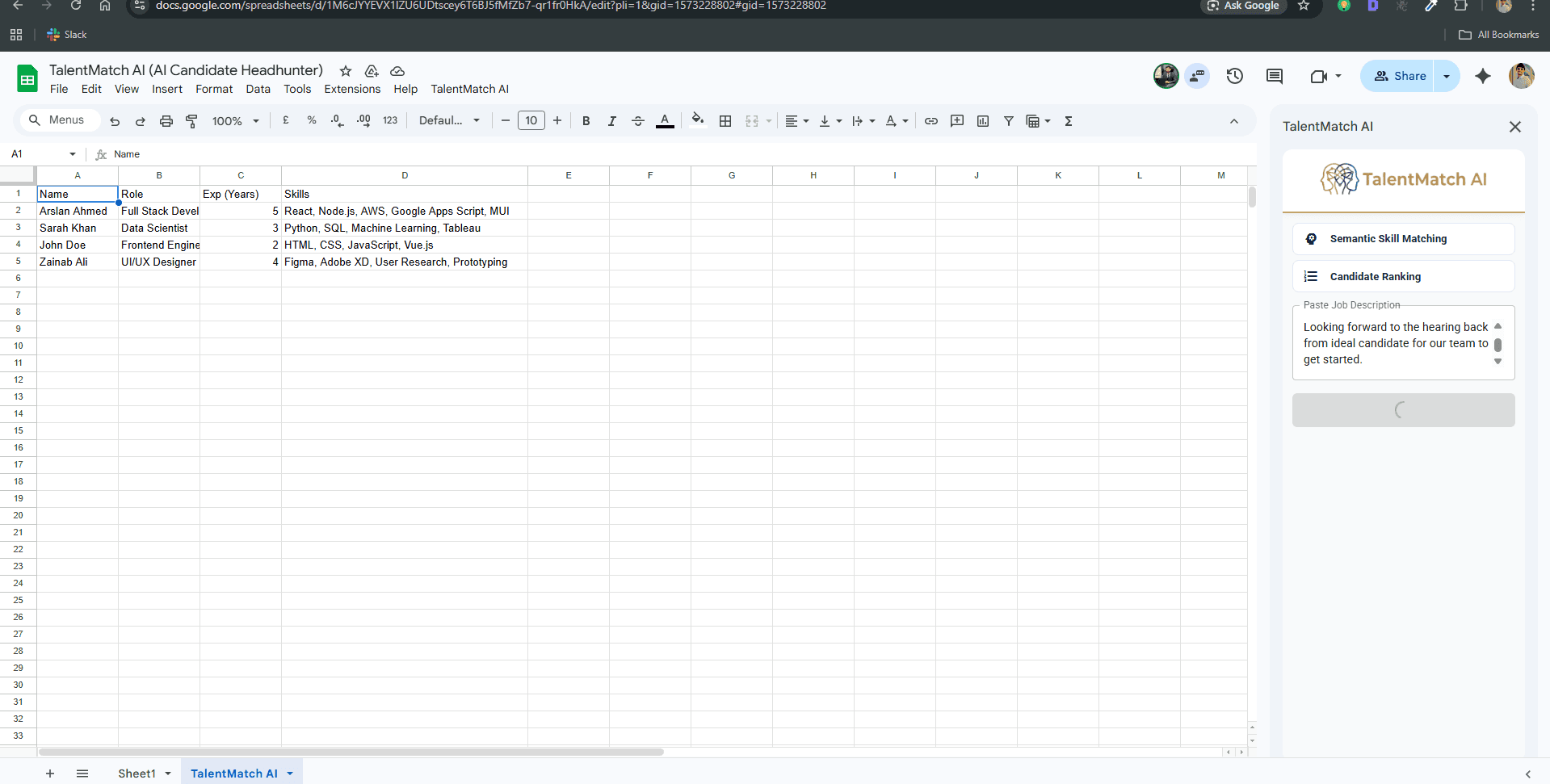Increase decimal places
Image resolution: width=1550 pixels, height=784 pixels.
click(363, 120)
